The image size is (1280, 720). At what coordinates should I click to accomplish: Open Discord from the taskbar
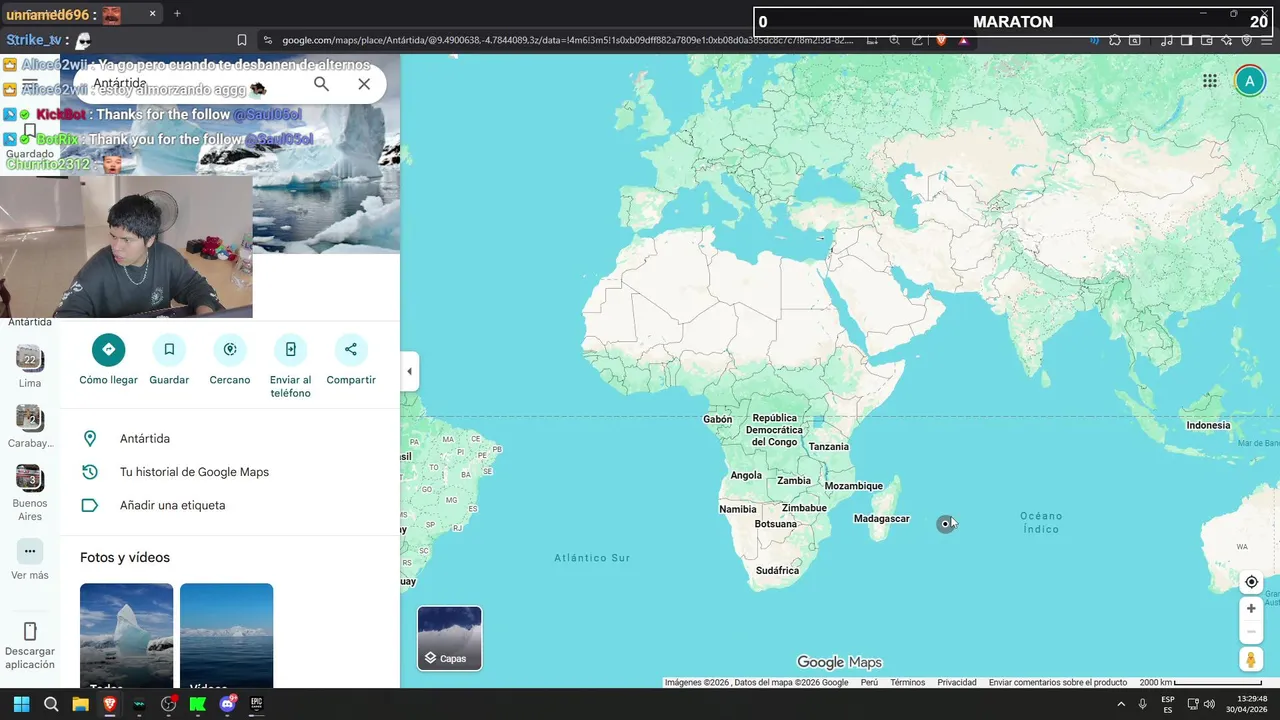(227, 704)
